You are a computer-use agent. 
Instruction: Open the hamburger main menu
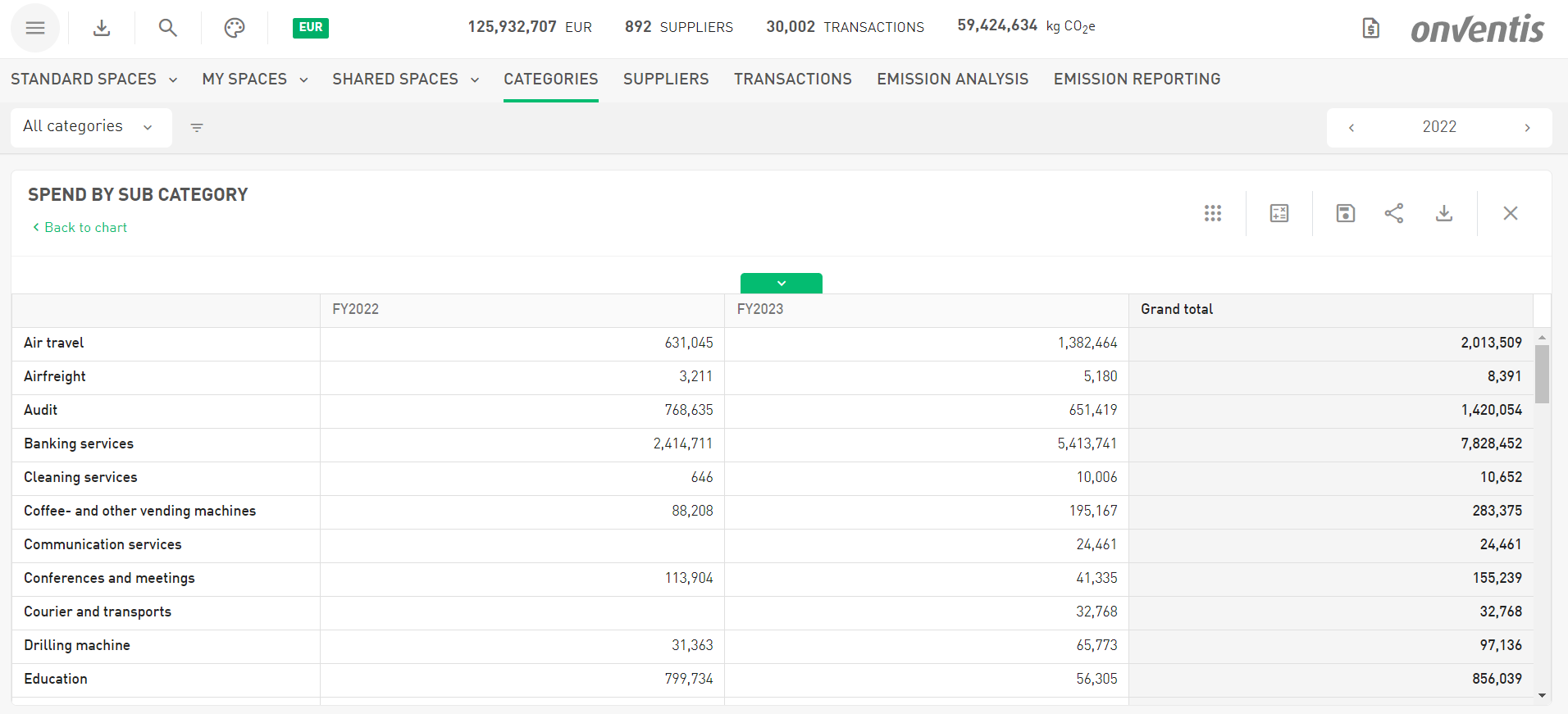click(34, 28)
